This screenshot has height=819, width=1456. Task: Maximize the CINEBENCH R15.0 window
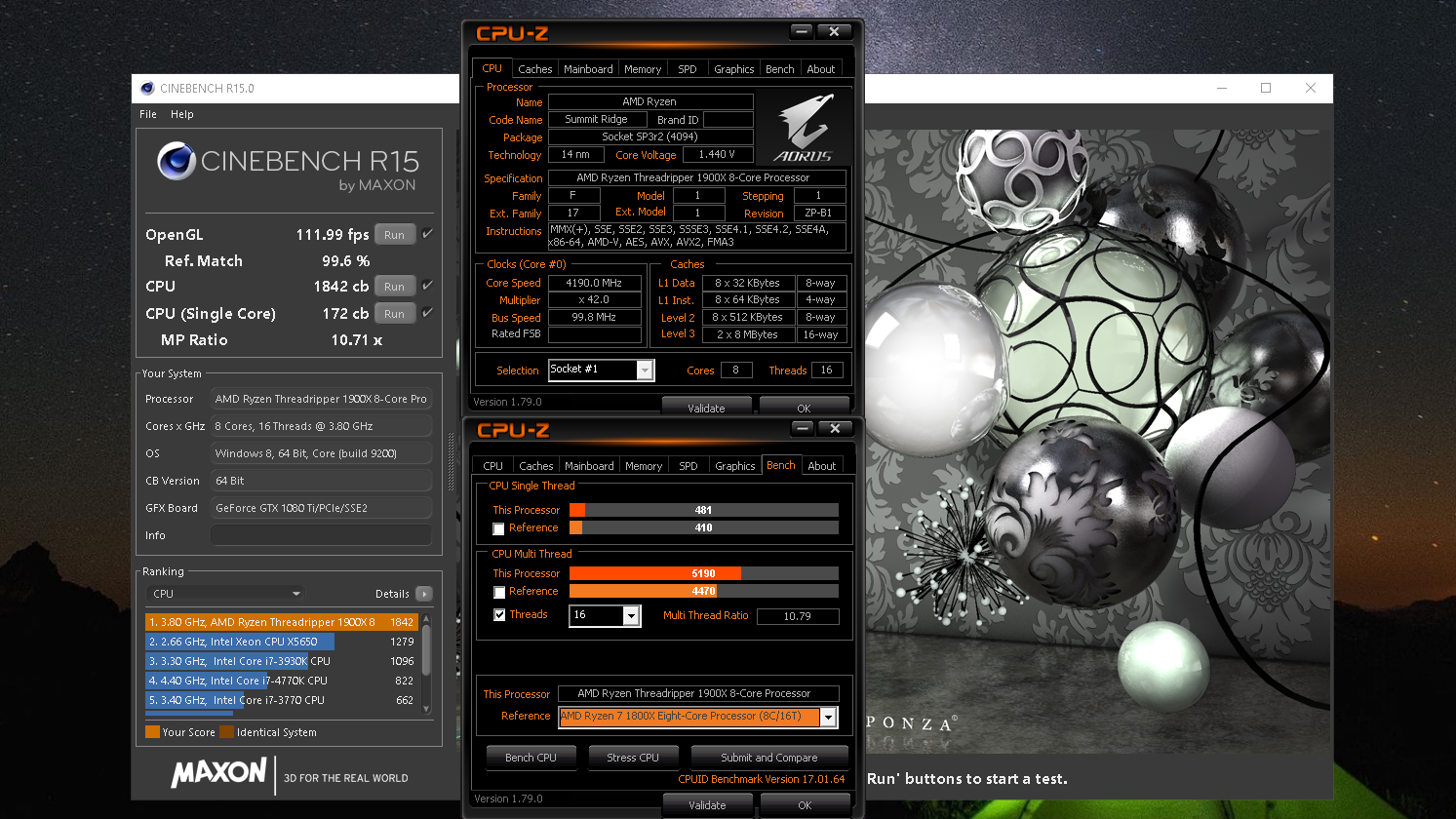coord(1266,88)
